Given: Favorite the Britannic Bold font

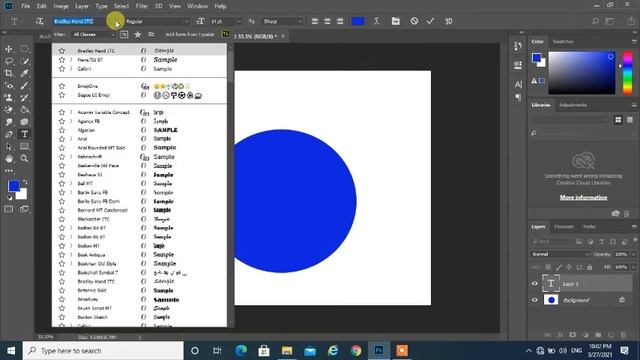Looking at the screenshot, I should pos(62,291).
